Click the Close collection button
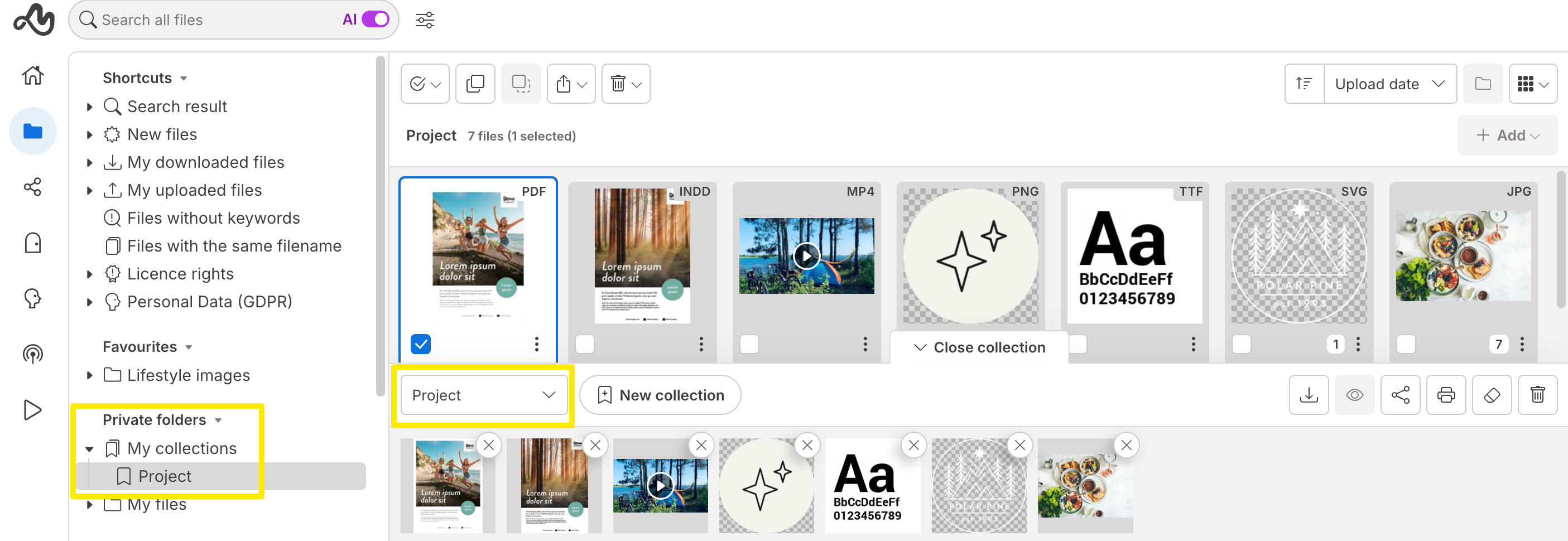The image size is (1568, 541). (979, 347)
